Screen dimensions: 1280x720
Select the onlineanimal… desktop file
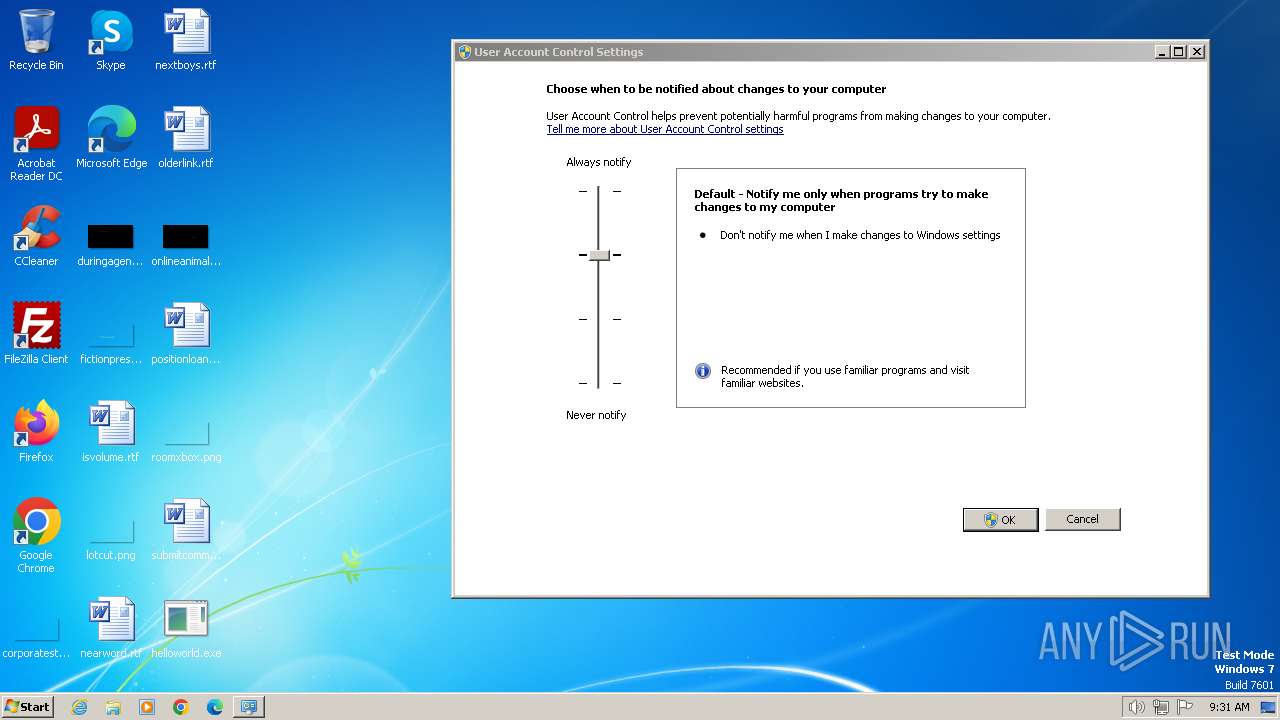pos(186,244)
